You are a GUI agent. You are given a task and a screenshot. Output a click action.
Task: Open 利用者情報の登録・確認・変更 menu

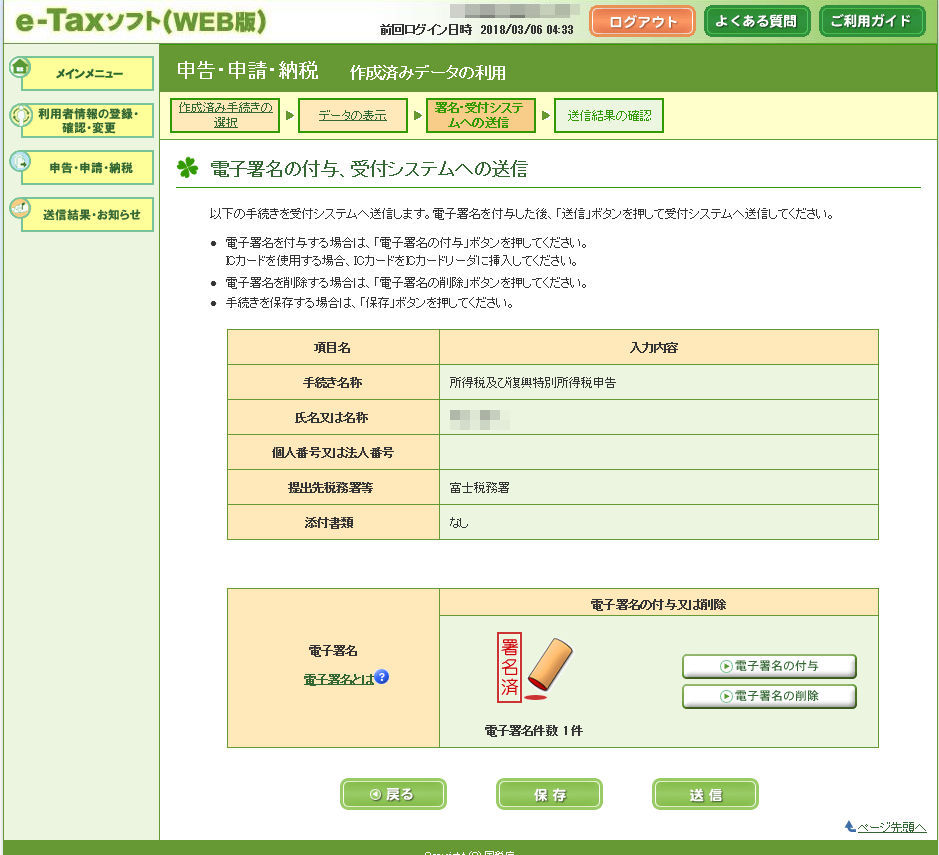87,120
